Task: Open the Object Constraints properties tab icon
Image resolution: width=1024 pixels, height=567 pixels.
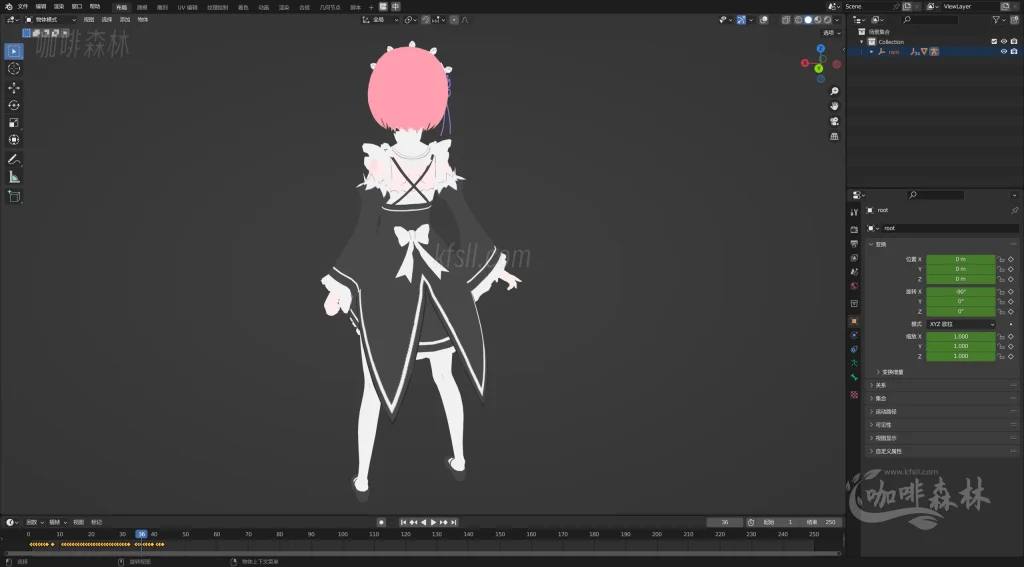Action: tap(854, 349)
